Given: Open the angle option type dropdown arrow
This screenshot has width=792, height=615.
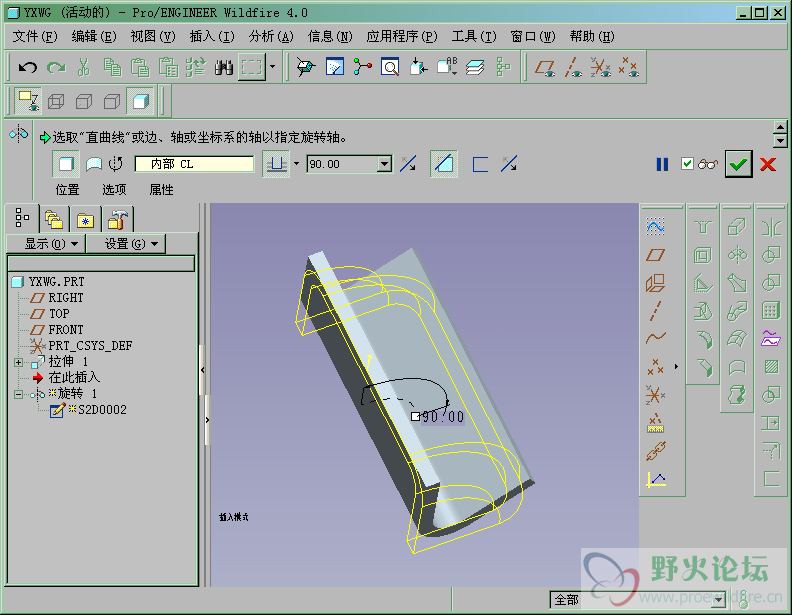Looking at the screenshot, I should [296, 164].
